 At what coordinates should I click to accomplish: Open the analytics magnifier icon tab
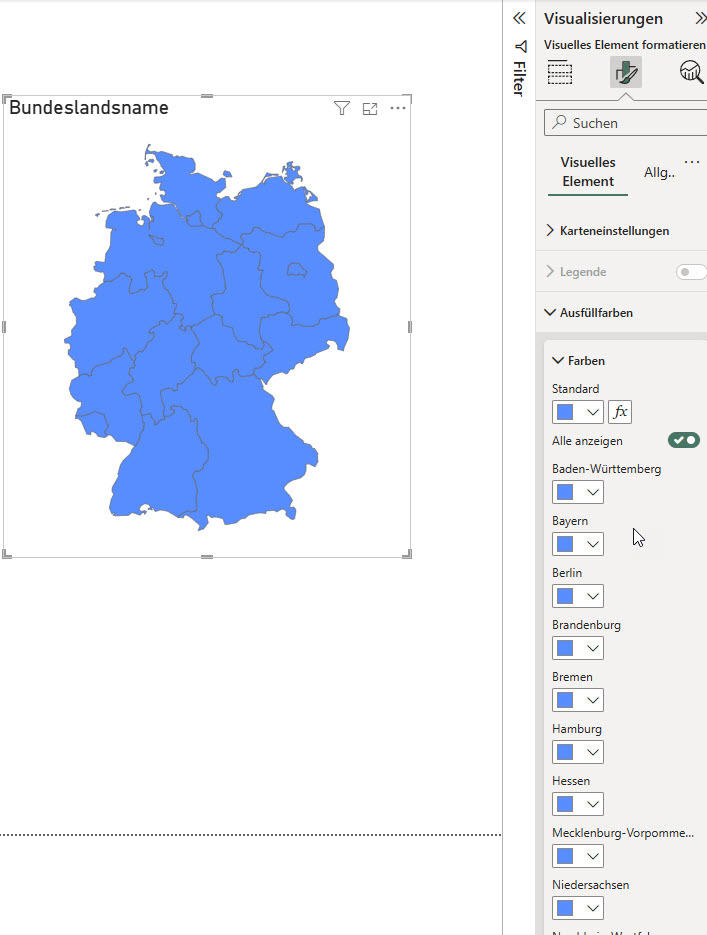tap(691, 72)
